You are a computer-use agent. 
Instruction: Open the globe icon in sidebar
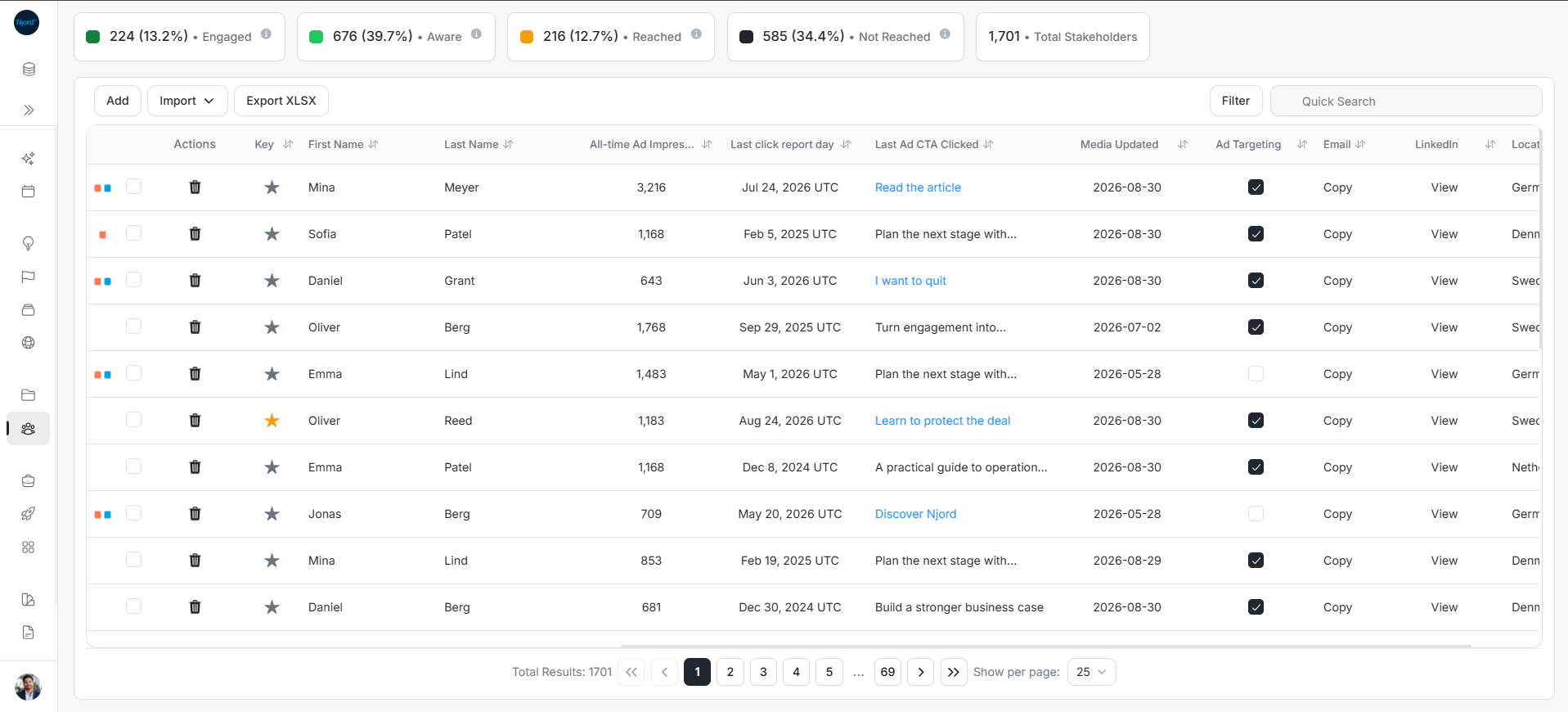pyautogui.click(x=29, y=343)
